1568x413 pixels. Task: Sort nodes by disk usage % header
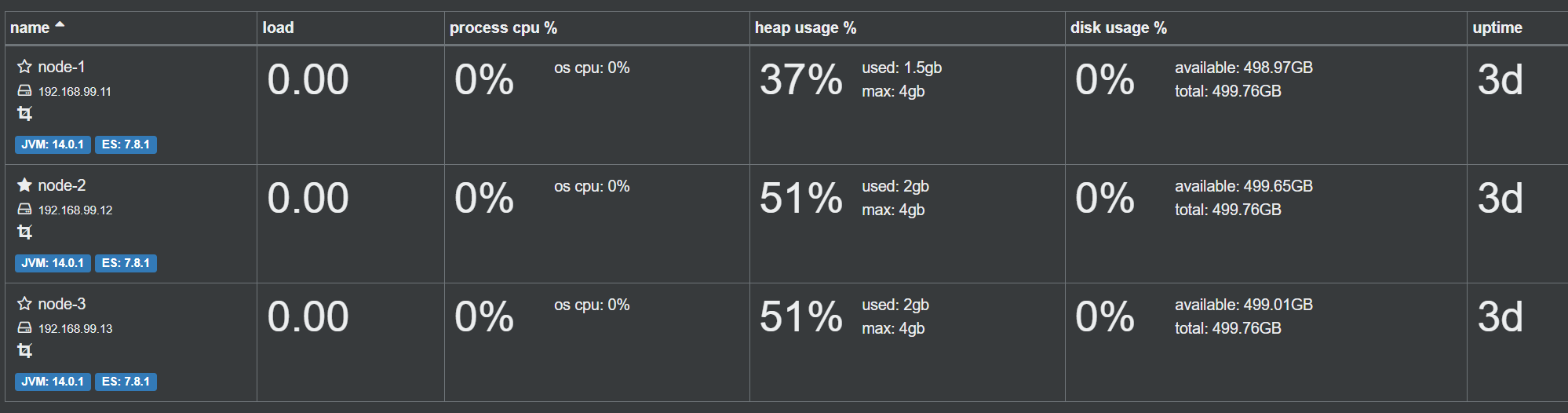click(1118, 27)
